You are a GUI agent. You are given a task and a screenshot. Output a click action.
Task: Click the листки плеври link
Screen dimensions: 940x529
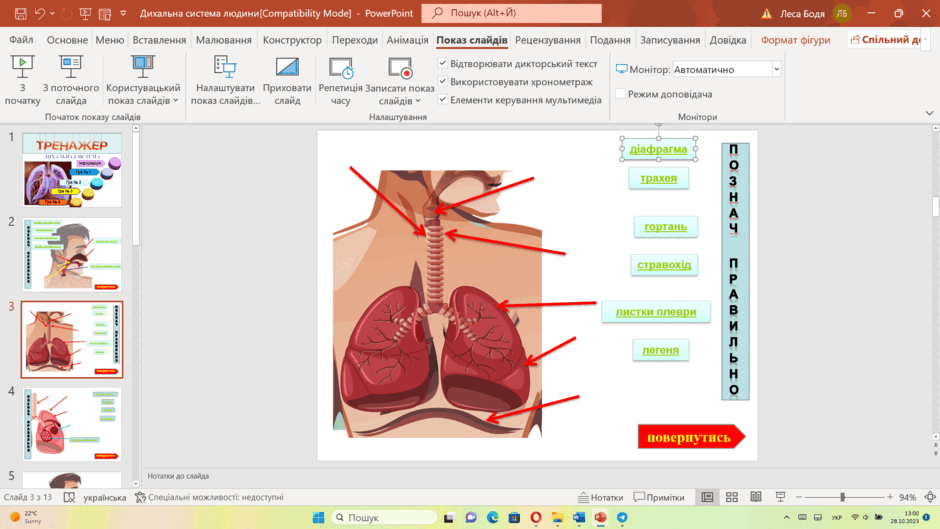656,312
